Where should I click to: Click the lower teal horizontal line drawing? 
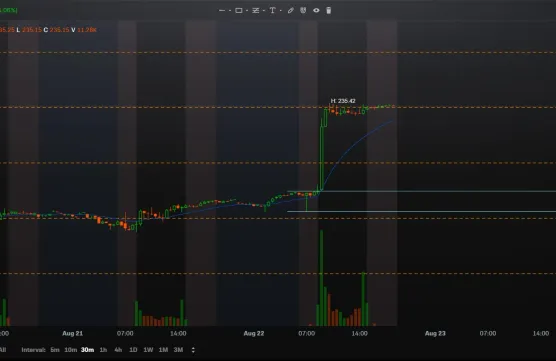pos(422,211)
